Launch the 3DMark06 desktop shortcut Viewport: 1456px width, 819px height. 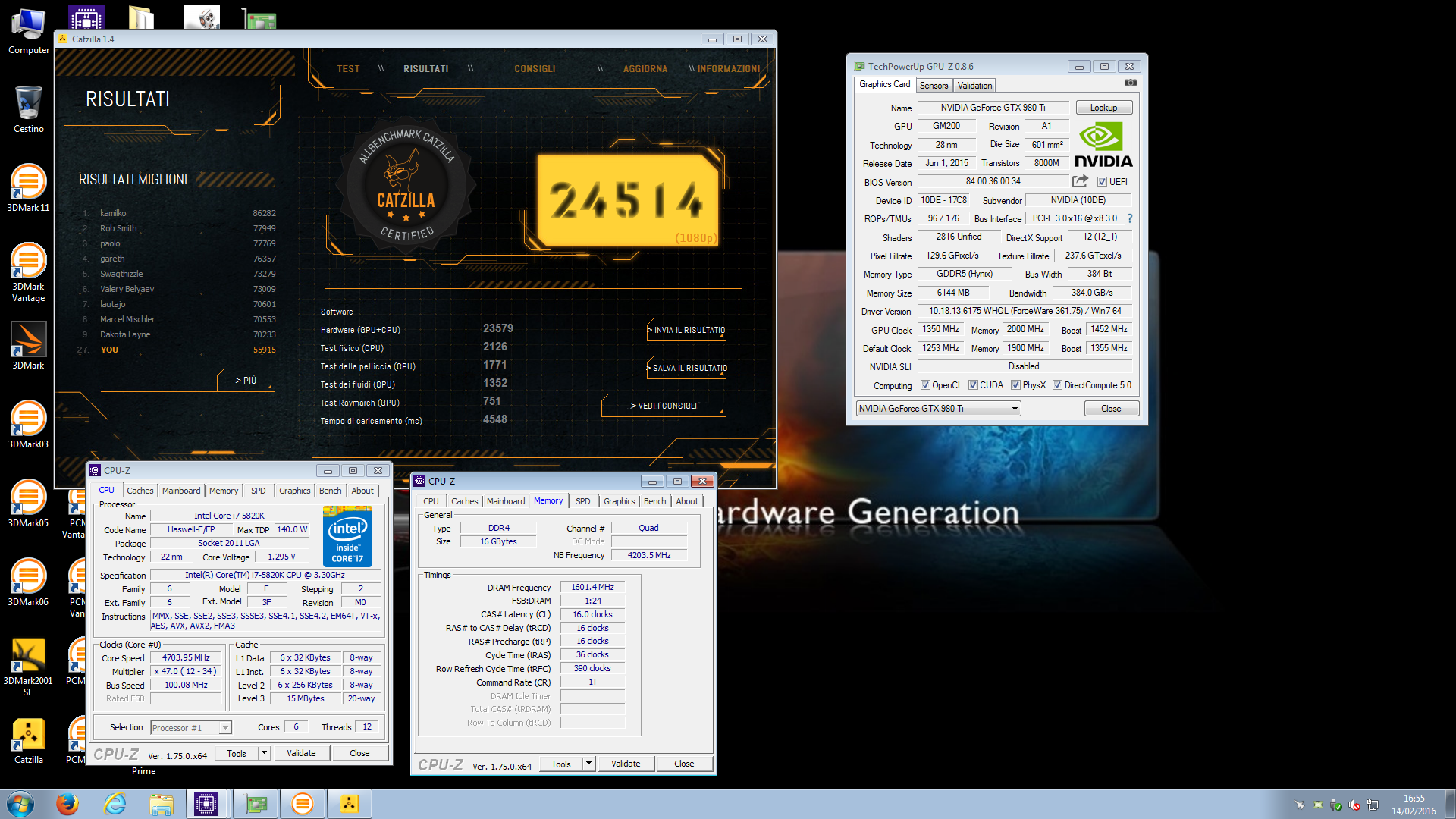[29, 582]
